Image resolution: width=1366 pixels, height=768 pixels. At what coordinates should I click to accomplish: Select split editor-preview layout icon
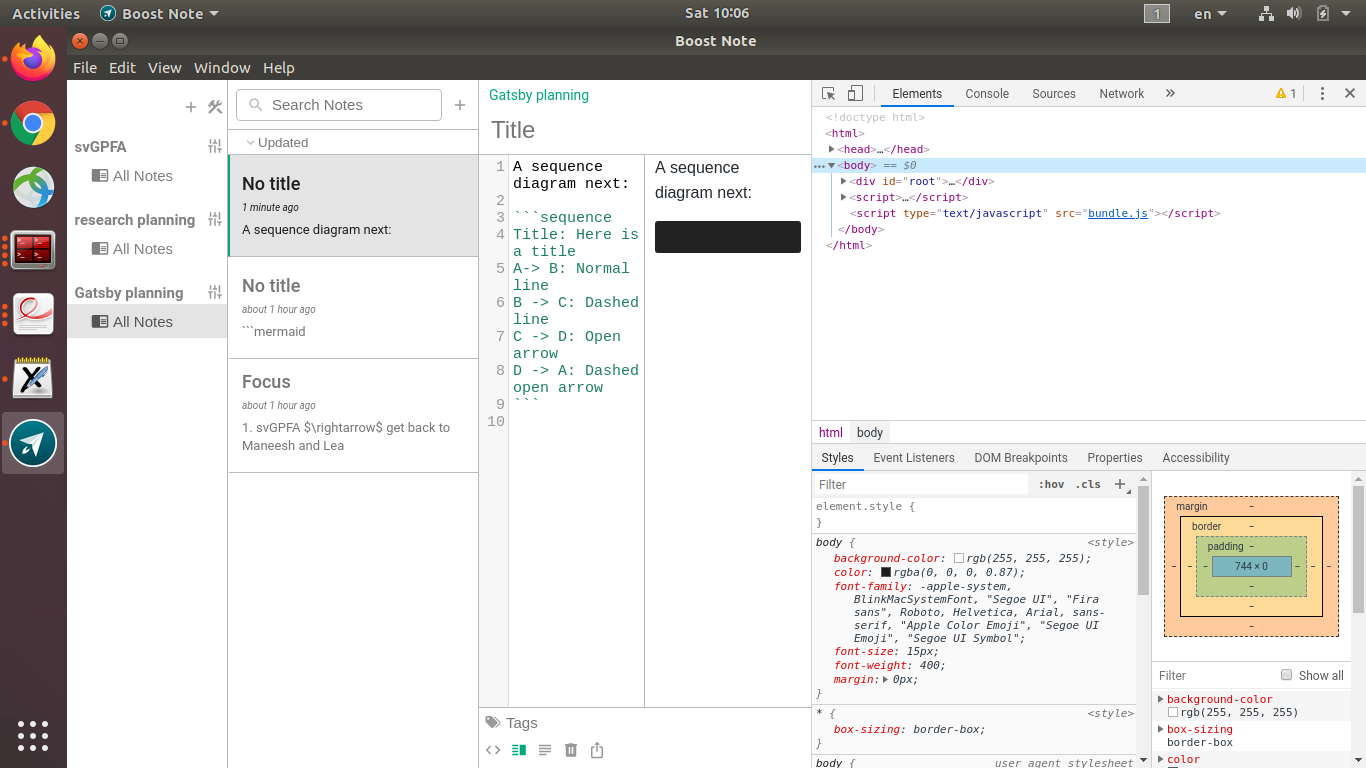pyautogui.click(x=519, y=750)
